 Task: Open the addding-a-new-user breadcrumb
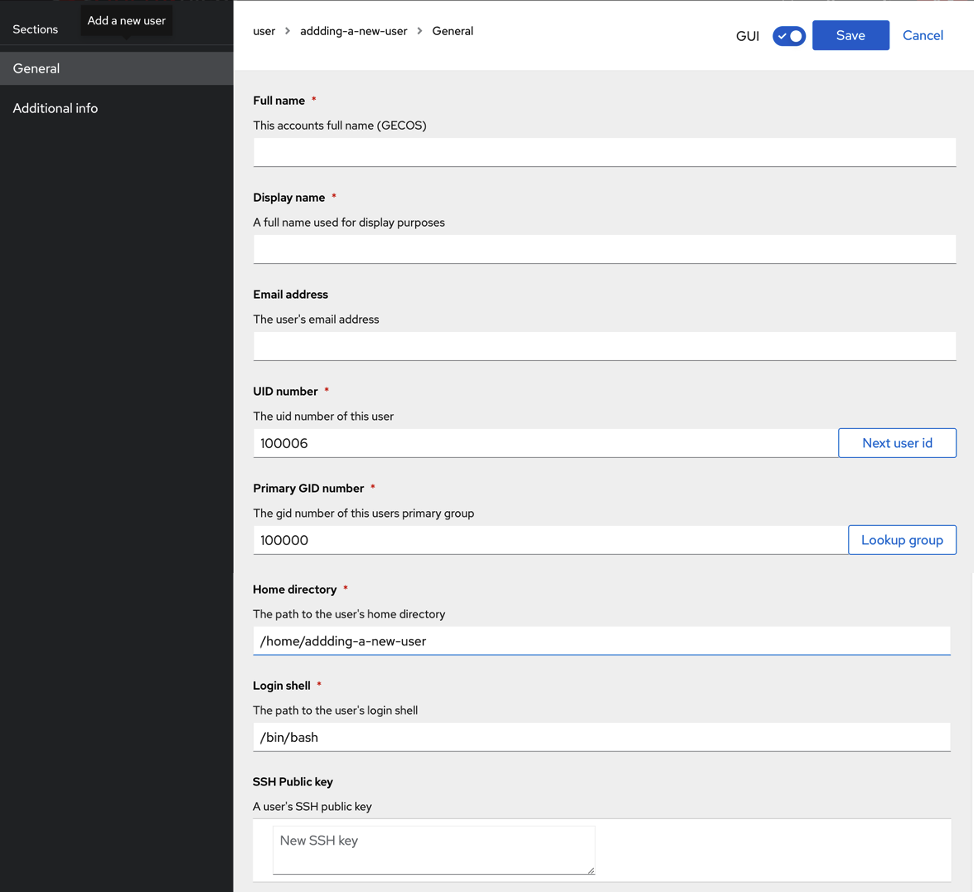[x=353, y=31]
